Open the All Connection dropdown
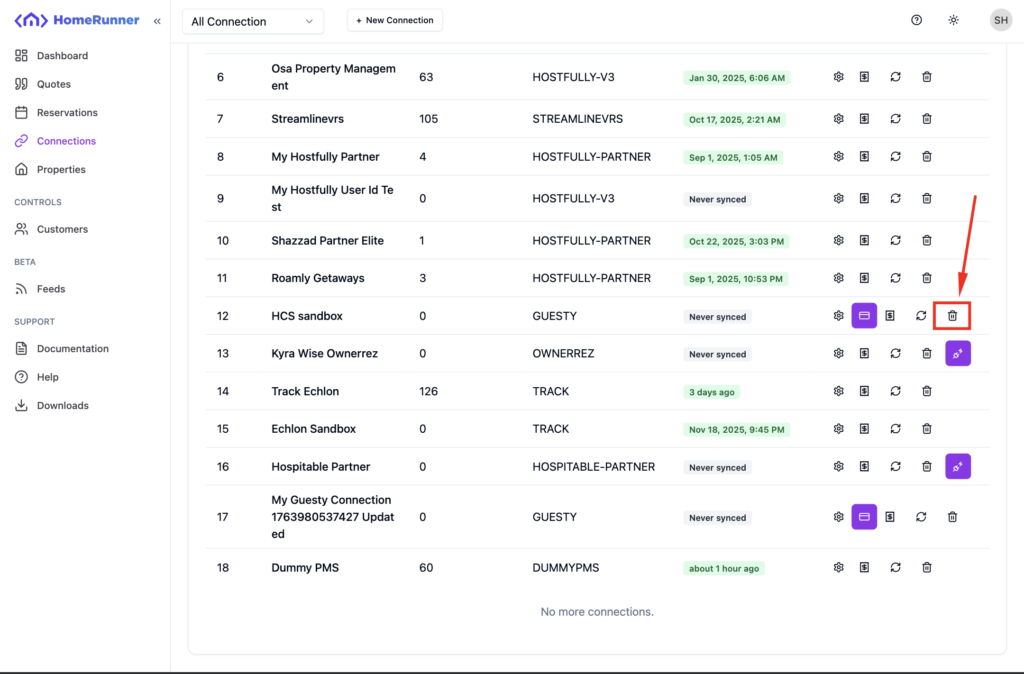1024x674 pixels. coord(253,21)
